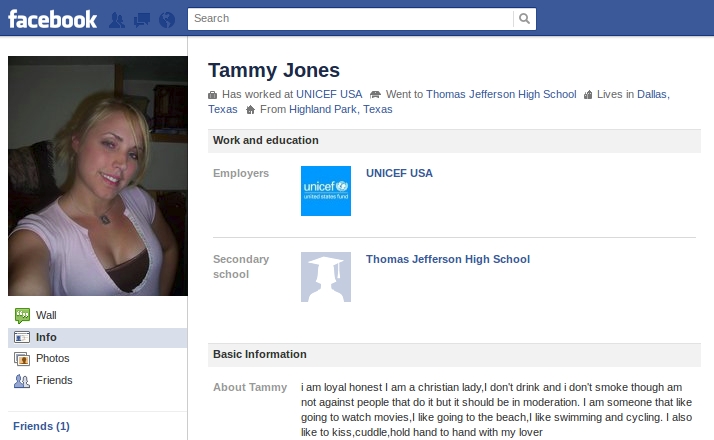
Task: Click the briefcase work icon
Action: 212,95
